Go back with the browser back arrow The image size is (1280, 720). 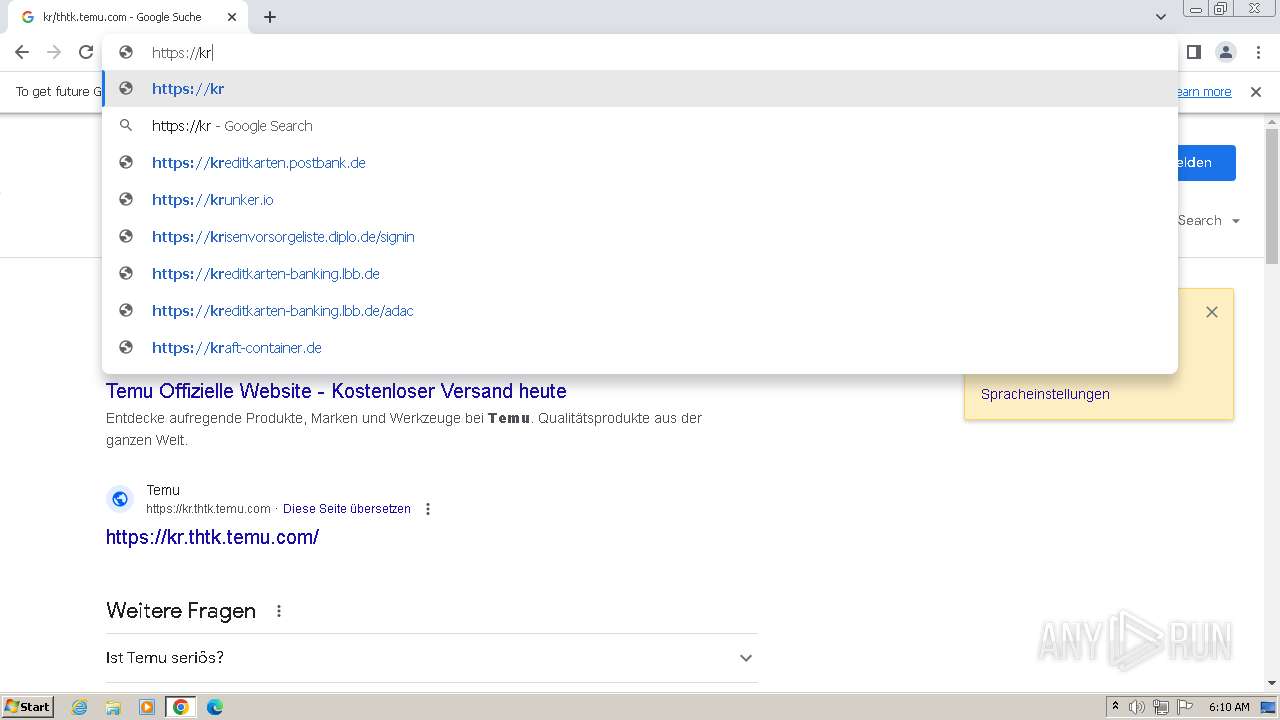pyautogui.click(x=22, y=52)
